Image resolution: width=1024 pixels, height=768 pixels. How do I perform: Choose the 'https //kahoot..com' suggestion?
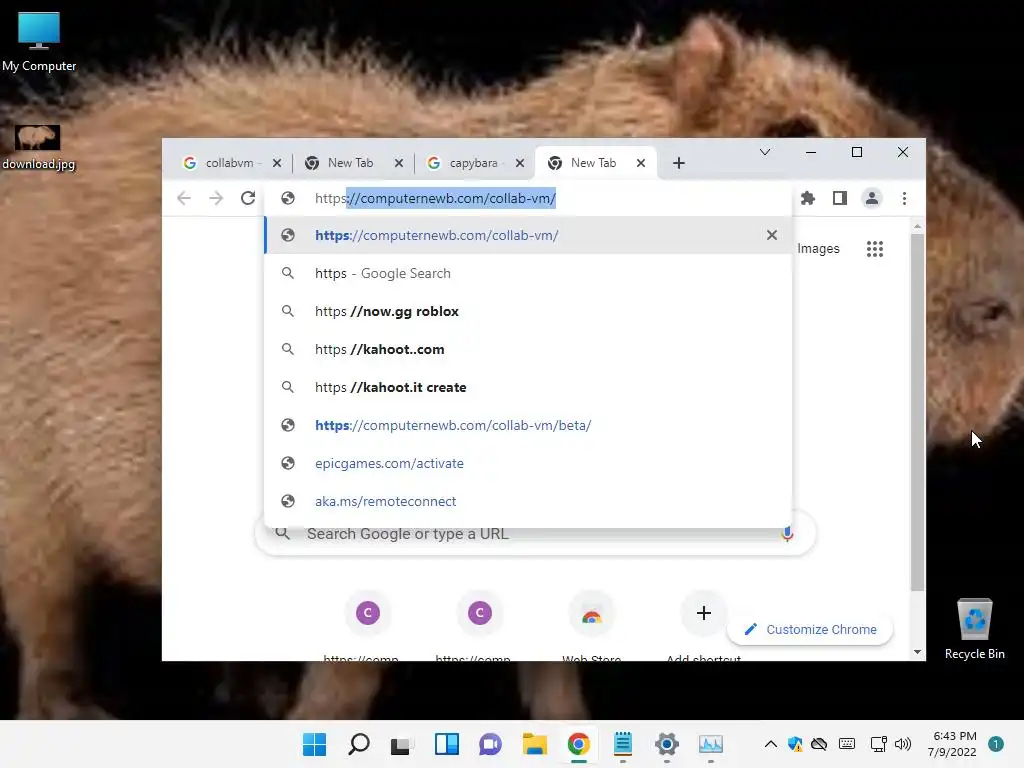(x=528, y=349)
